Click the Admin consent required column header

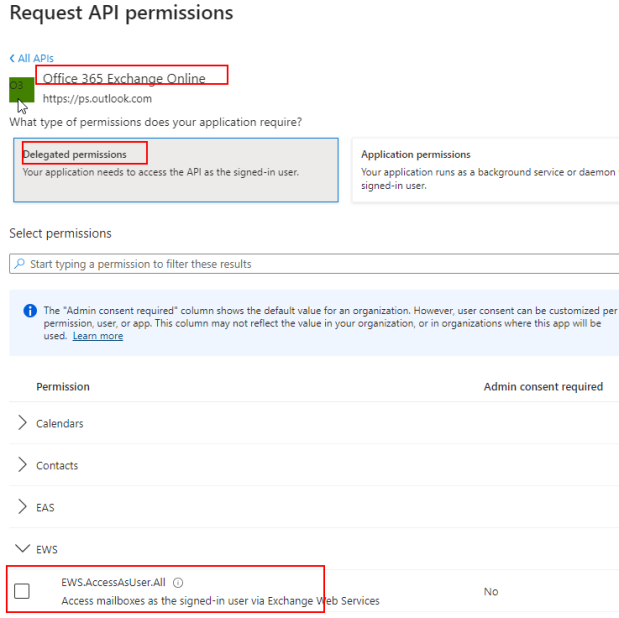[x=543, y=386]
